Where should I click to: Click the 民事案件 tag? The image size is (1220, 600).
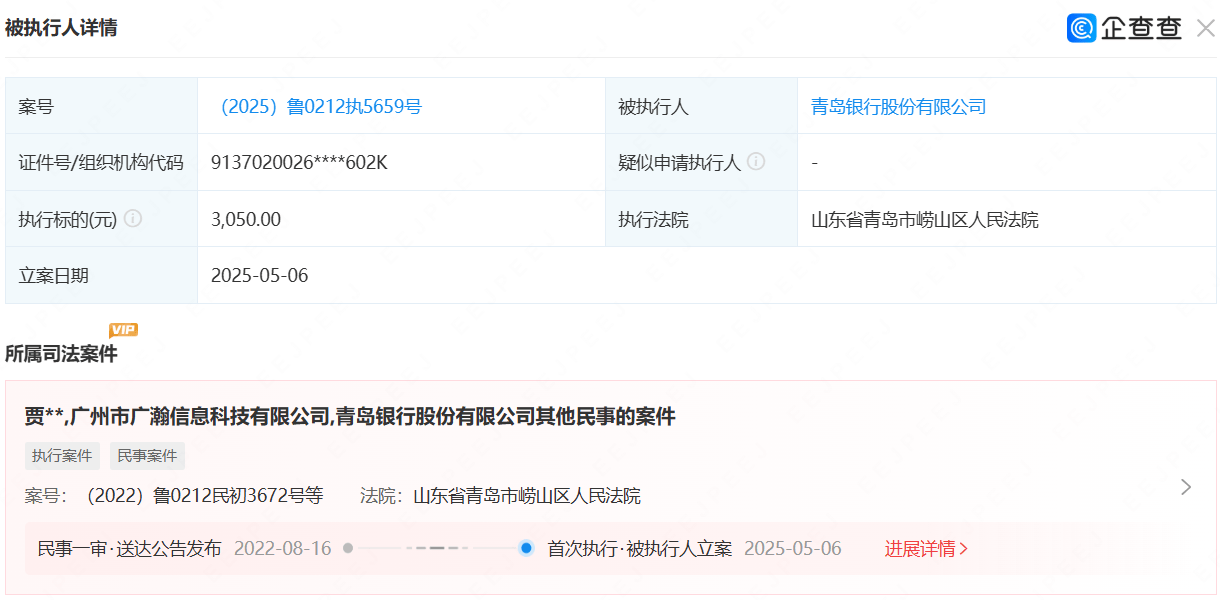click(x=147, y=456)
